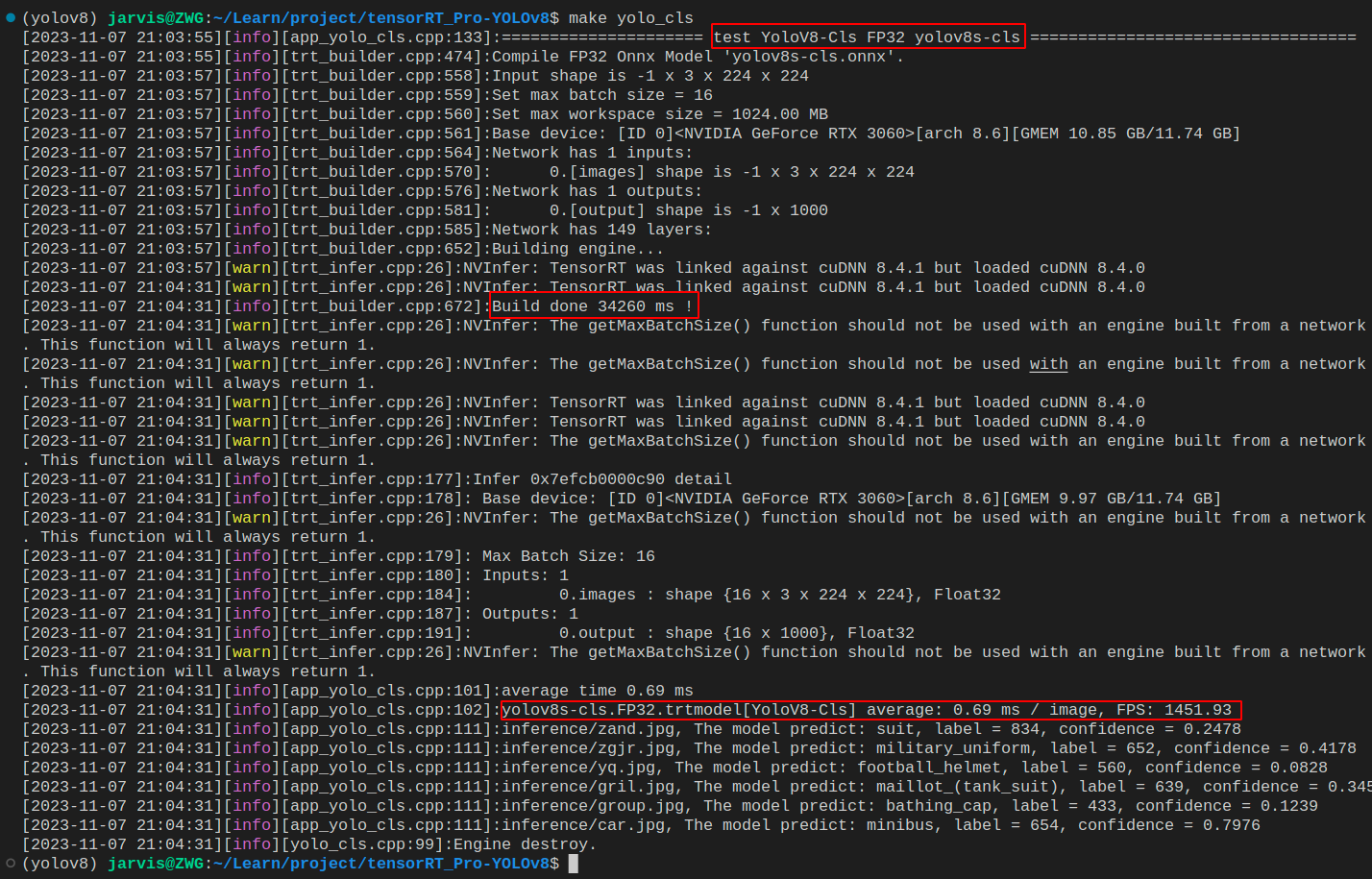Click 'Network has 1 inputs:' message
The width and height of the screenshot is (1372, 879).
[593, 153]
